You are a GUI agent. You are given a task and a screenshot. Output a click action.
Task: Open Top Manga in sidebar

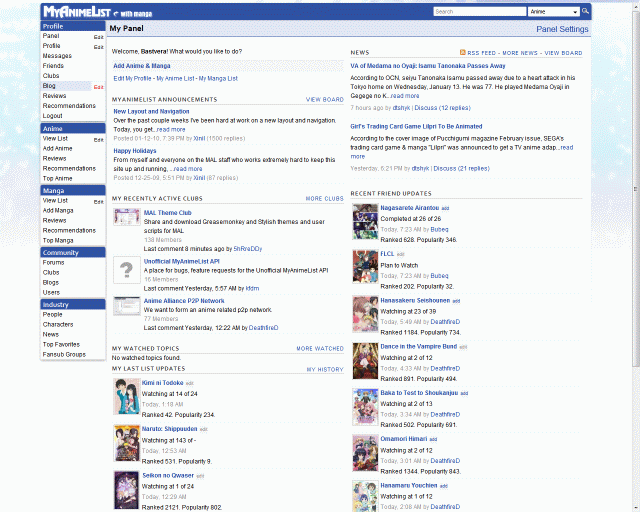(58, 240)
